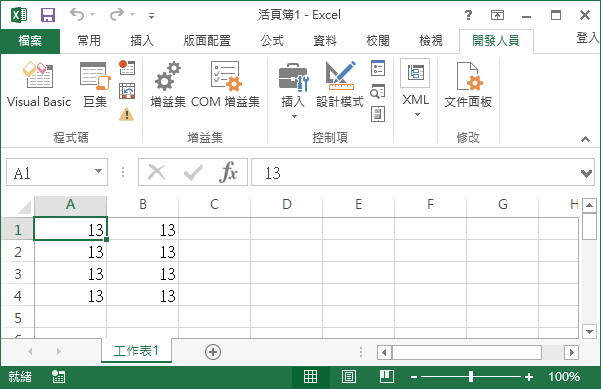Expand the formula bar

(x=586, y=174)
